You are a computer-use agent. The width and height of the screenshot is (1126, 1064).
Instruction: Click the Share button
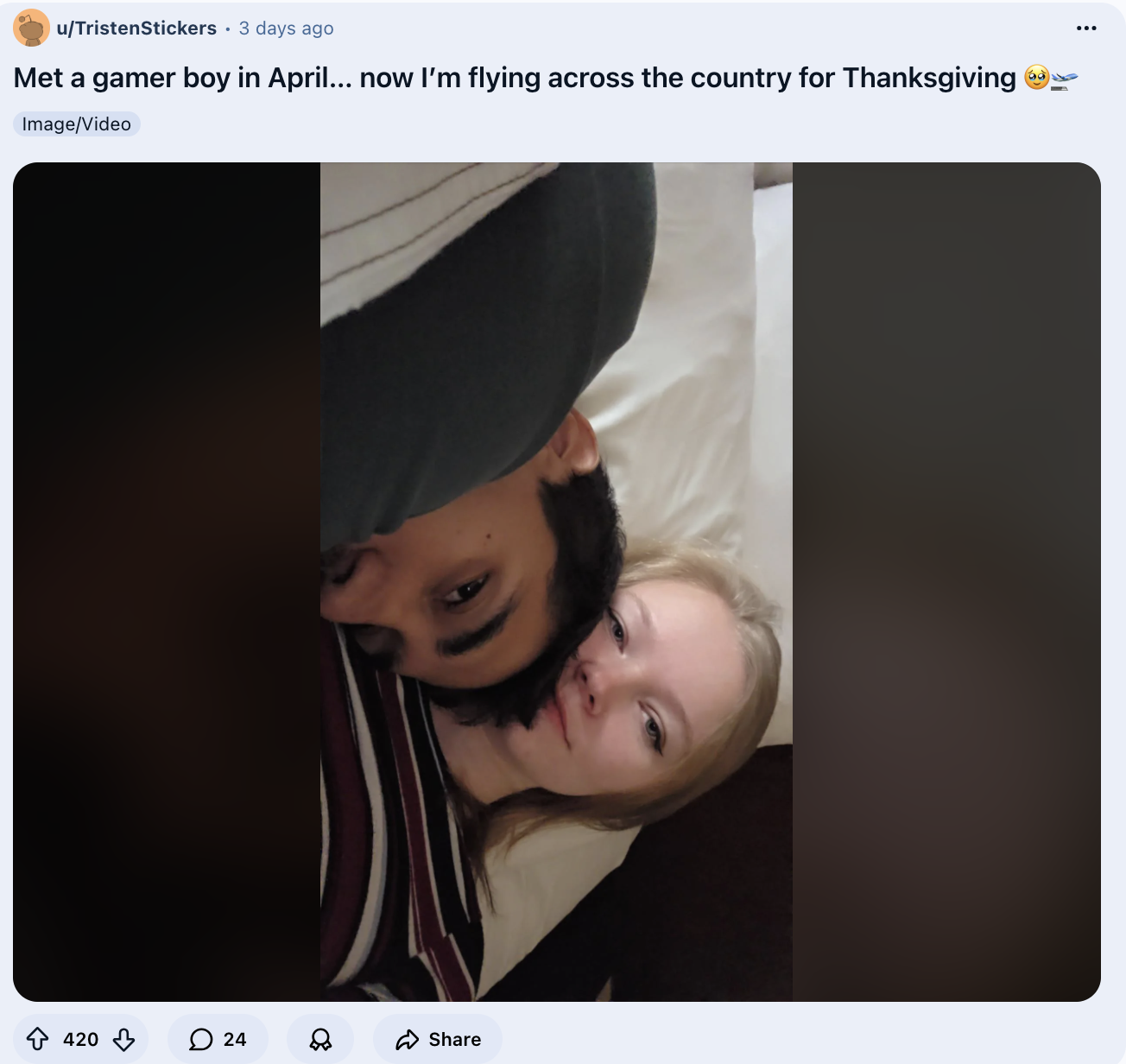[x=438, y=1039]
